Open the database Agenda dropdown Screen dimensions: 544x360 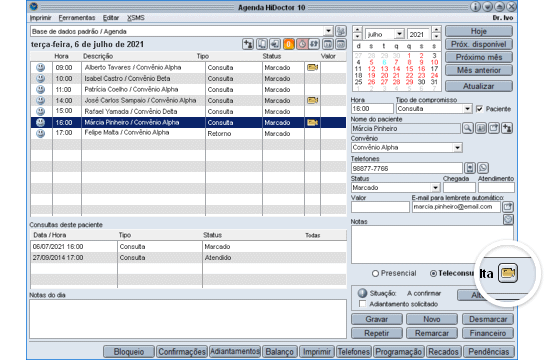coord(329,31)
